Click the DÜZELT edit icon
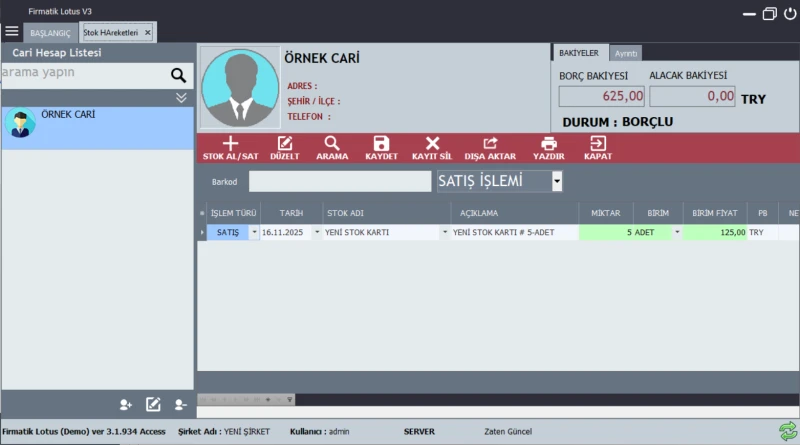This screenshot has width=800, height=445. click(x=285, y=144)
